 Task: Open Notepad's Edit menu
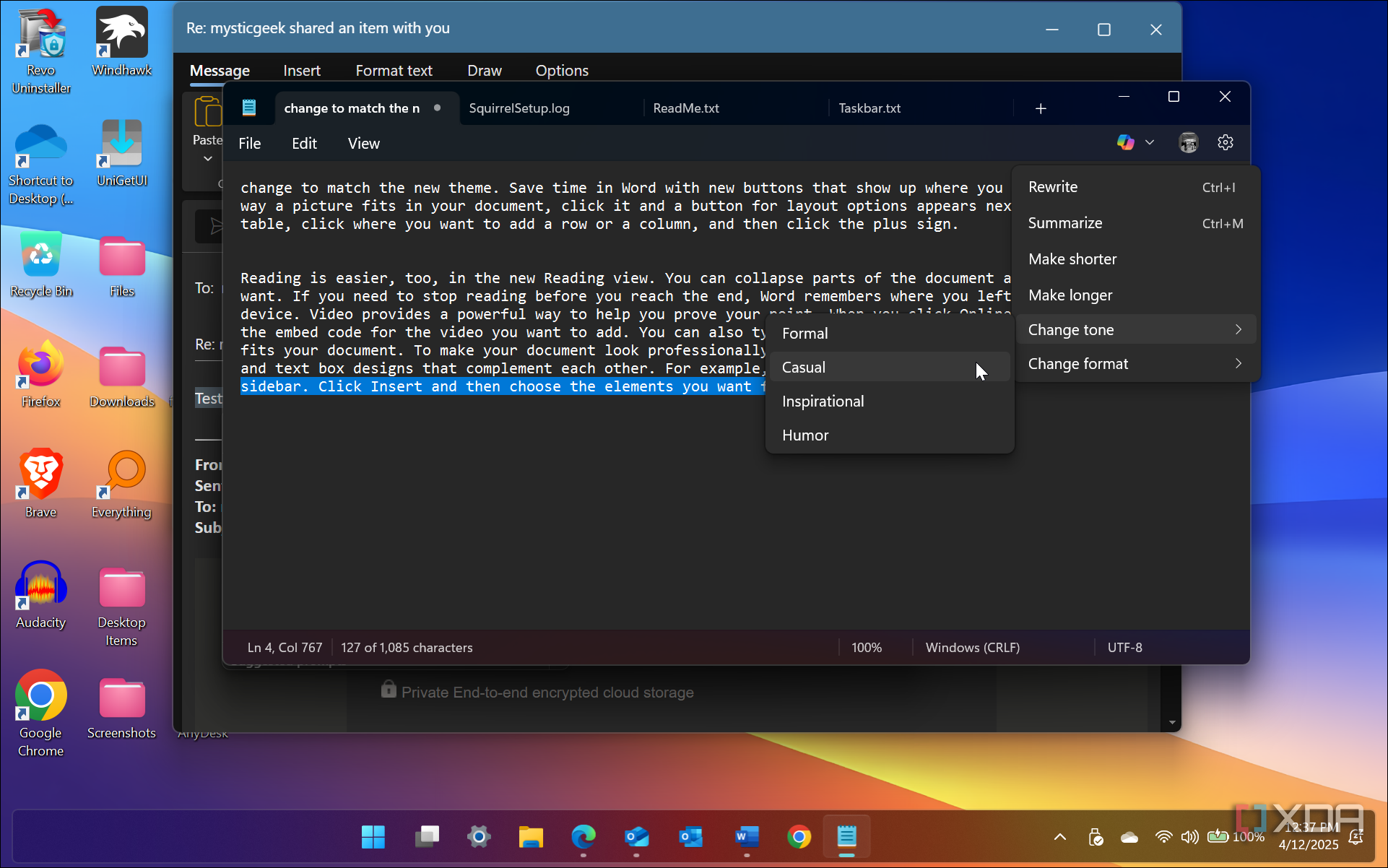click(304, 144)
